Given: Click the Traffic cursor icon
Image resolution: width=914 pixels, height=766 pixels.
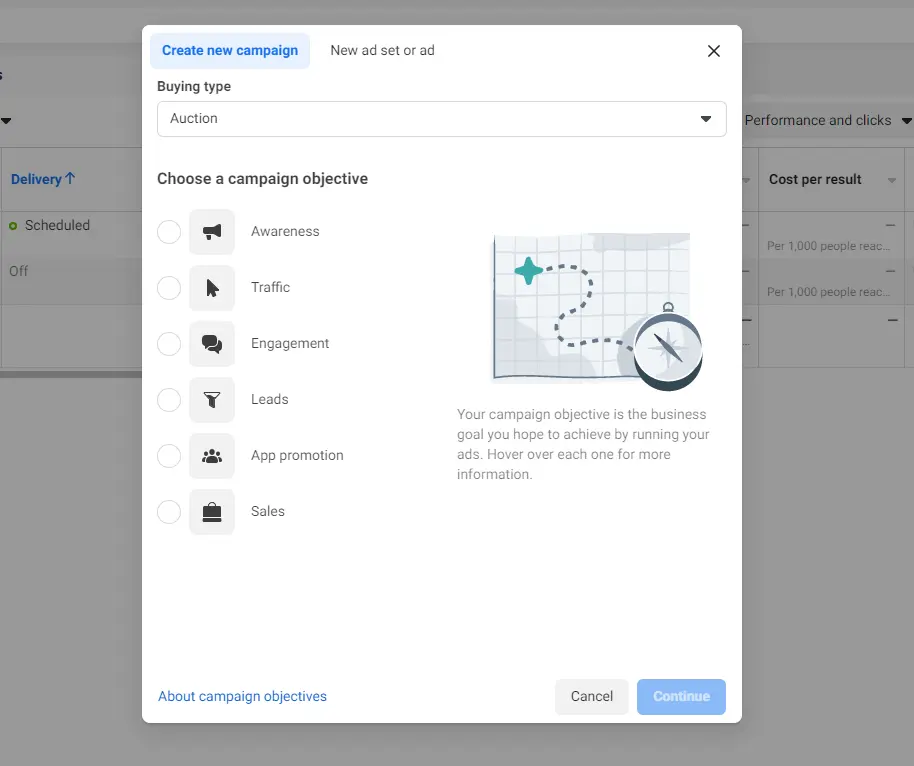Looking at the screenshot, I should [x=212, y=288].
